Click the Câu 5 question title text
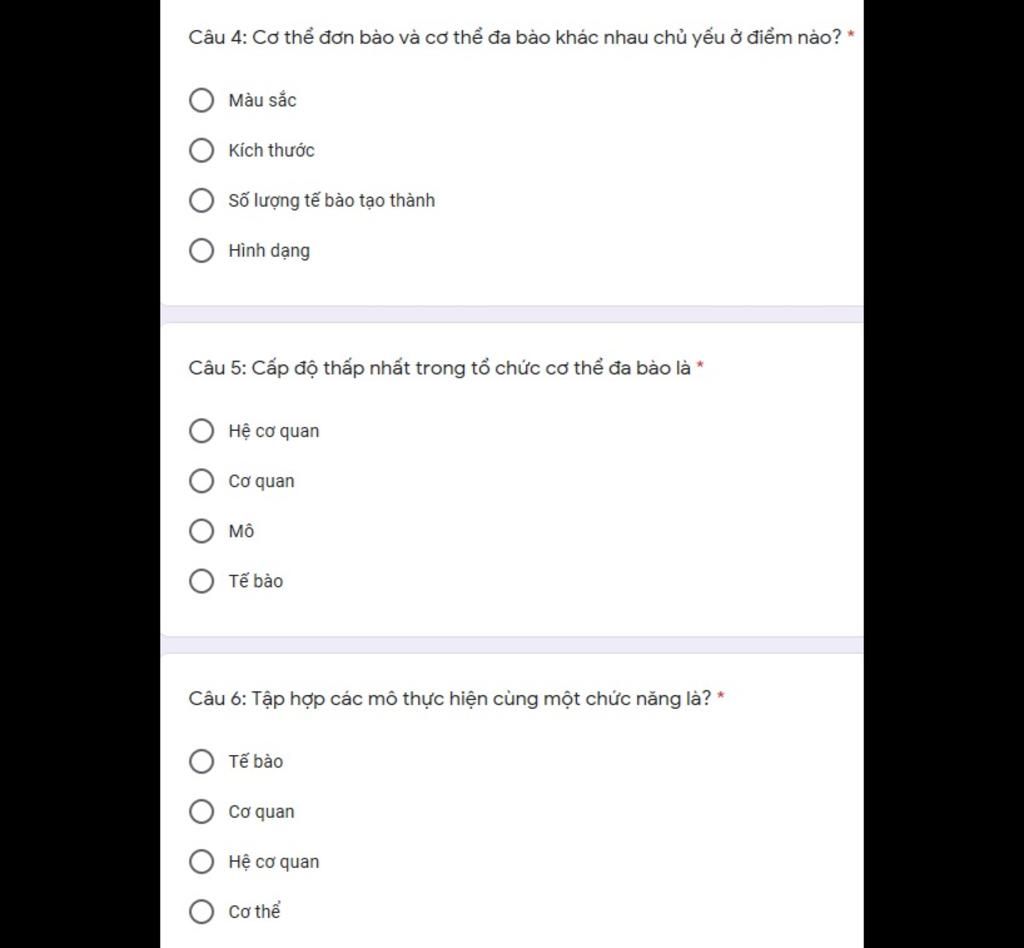Viewport: 1024px width, 948px height. click(x=440, y=368)
